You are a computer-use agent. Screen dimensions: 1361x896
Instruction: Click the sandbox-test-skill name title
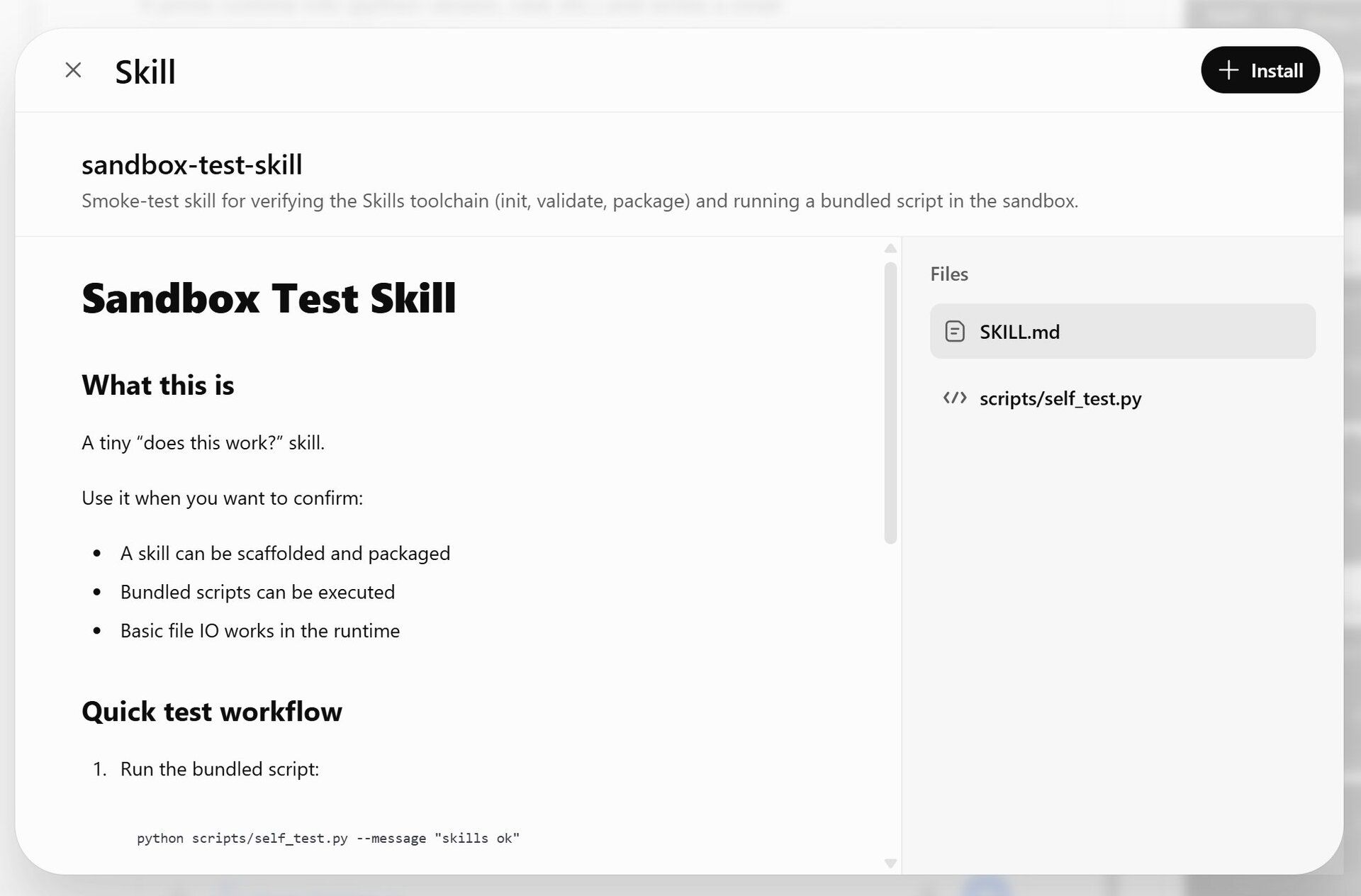click(x=191, y=165)
